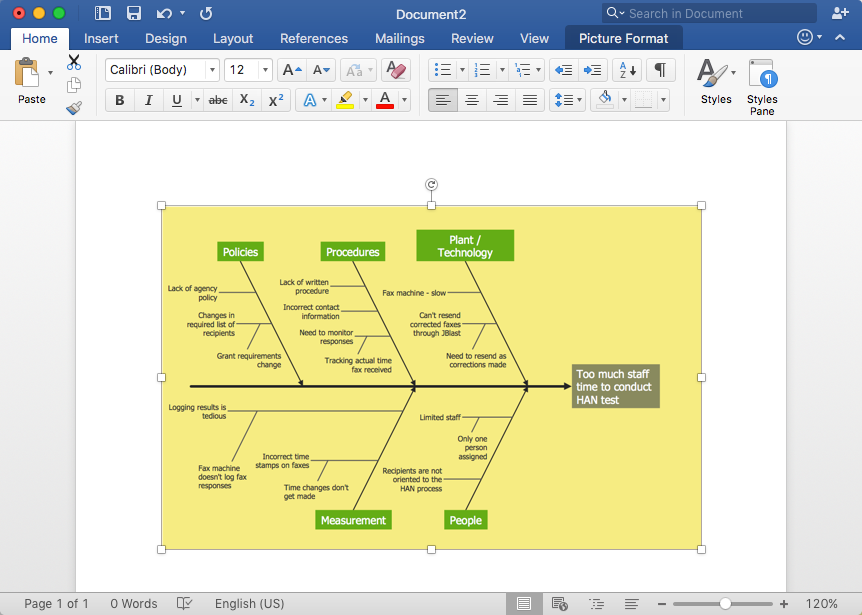This screenshot has height=615, width=862.
Task: Open bullet list style dropdown arrow
Action: (462, 70)
